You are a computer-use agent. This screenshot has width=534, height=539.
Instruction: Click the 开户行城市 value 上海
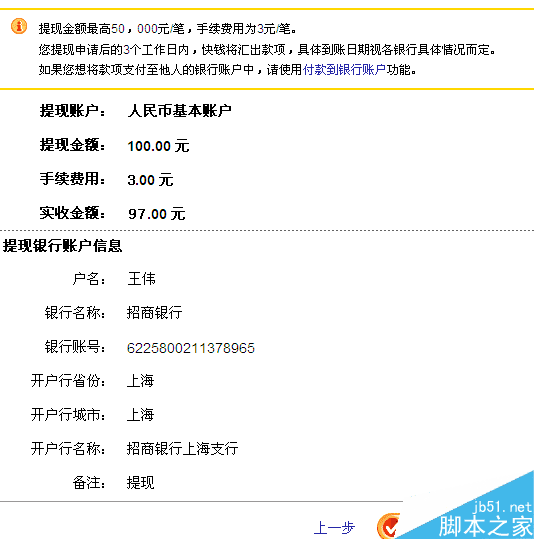(x=140, y=415)
